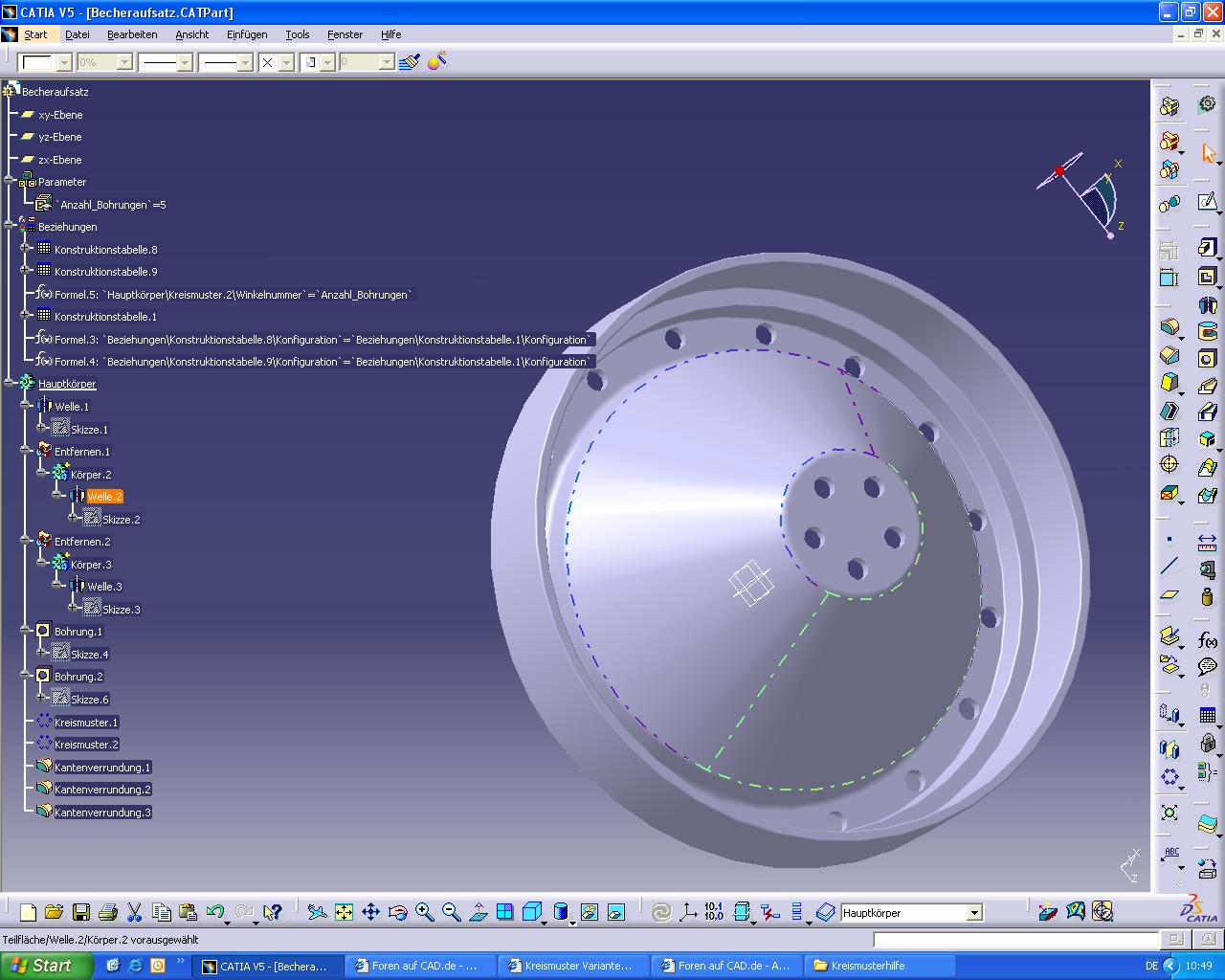
Task: Choose the Normal View icon
Action: point(479,912)
